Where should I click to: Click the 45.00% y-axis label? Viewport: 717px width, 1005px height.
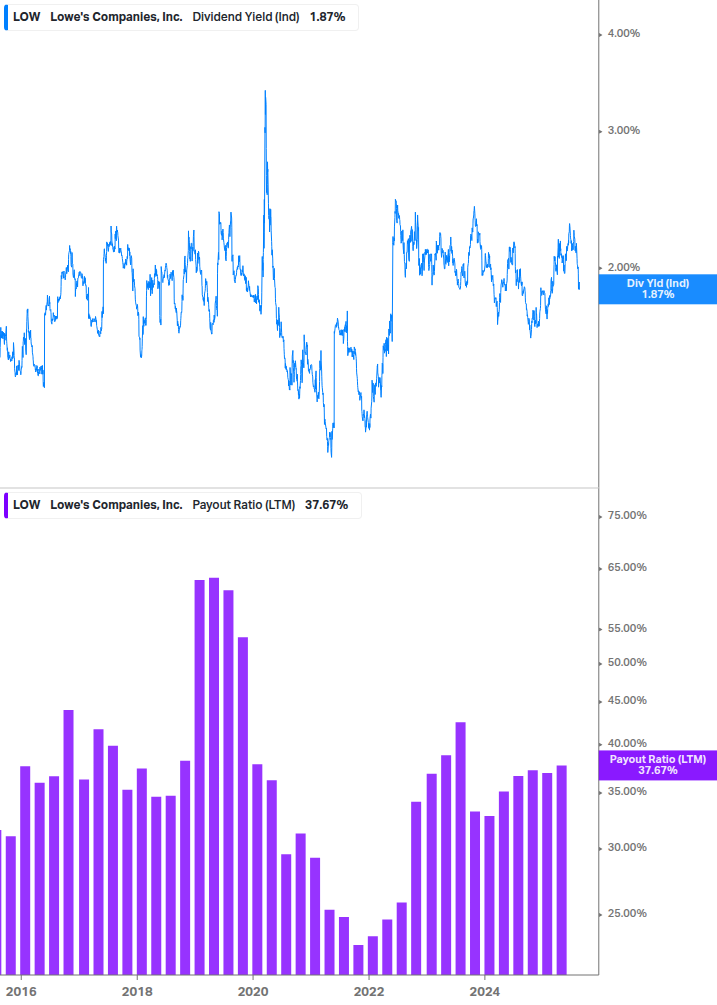[x=627, y=700]
